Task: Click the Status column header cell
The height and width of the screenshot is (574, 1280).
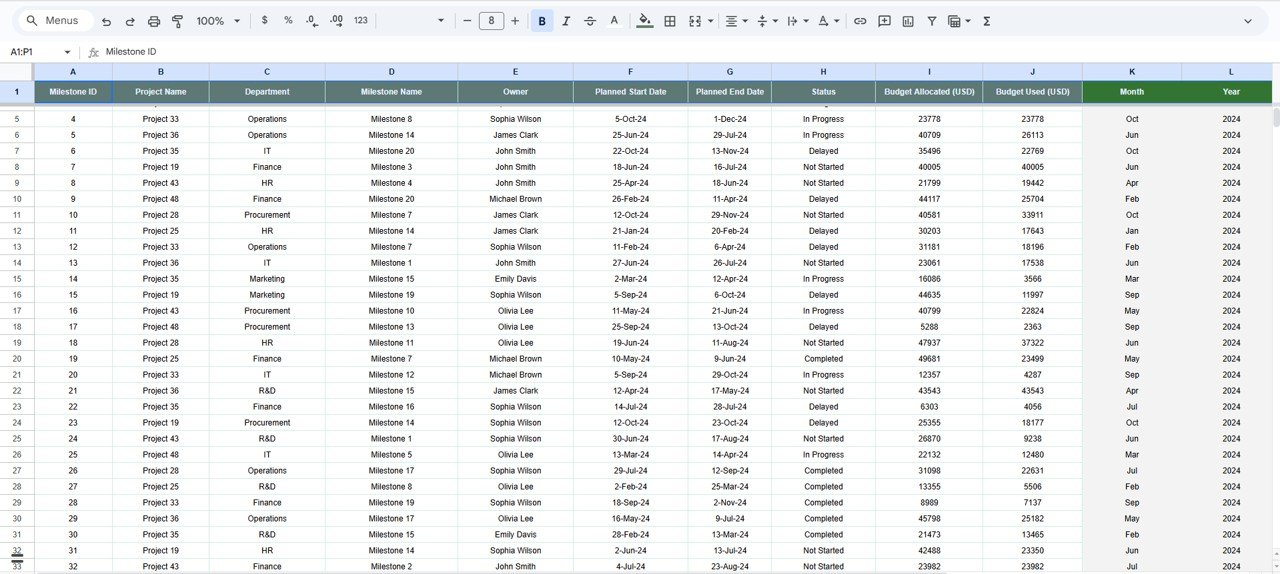Action: (823, 92)
